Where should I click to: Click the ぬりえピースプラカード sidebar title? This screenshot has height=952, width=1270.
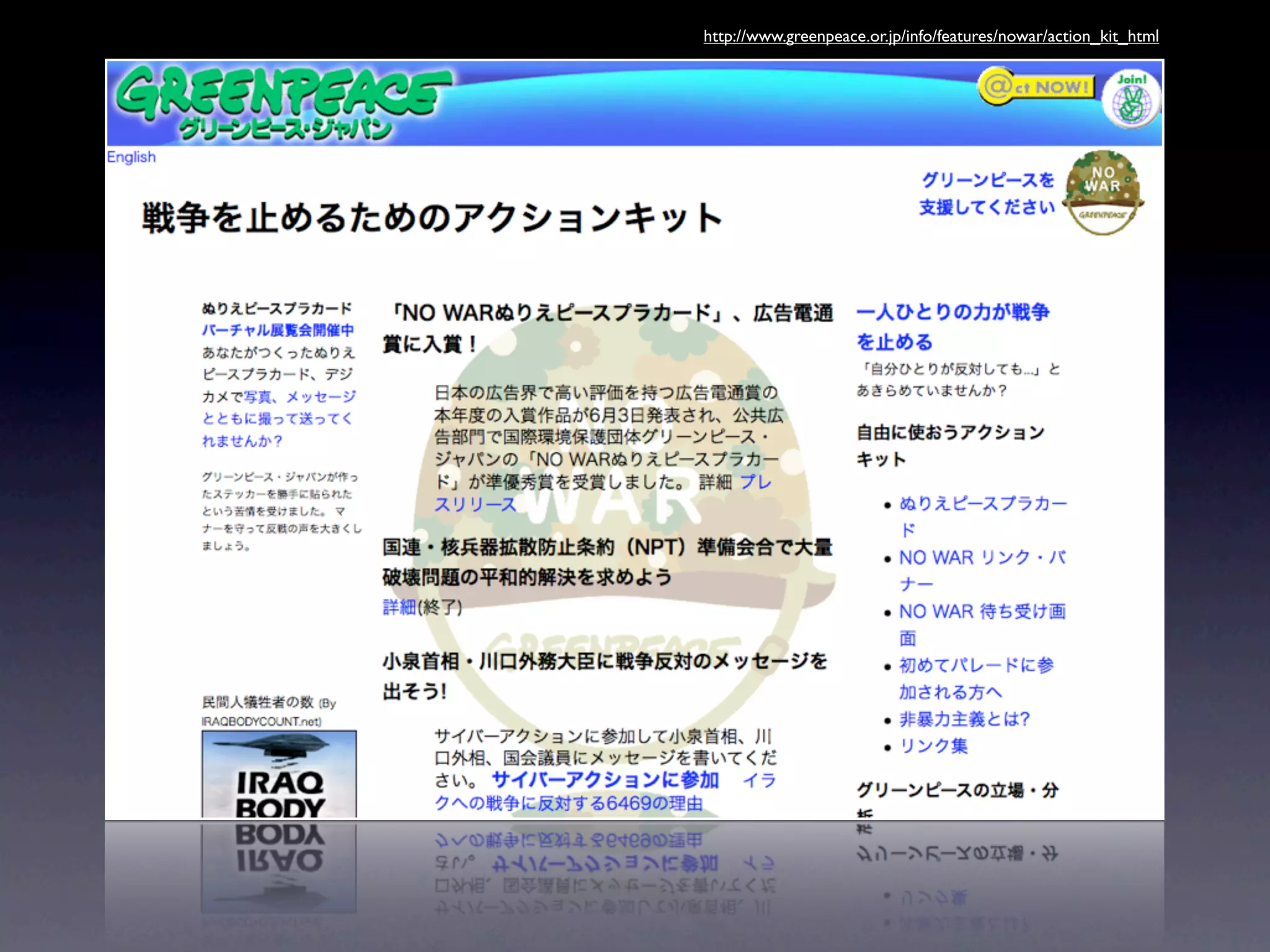[277, 309]
